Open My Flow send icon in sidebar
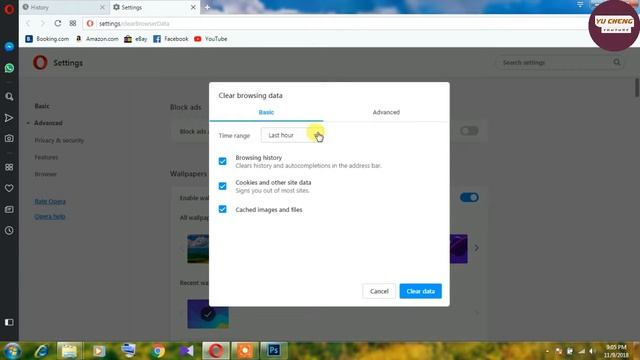Image resolution: width=640 pixels, height=360 pixels. [x=9, y=118]
